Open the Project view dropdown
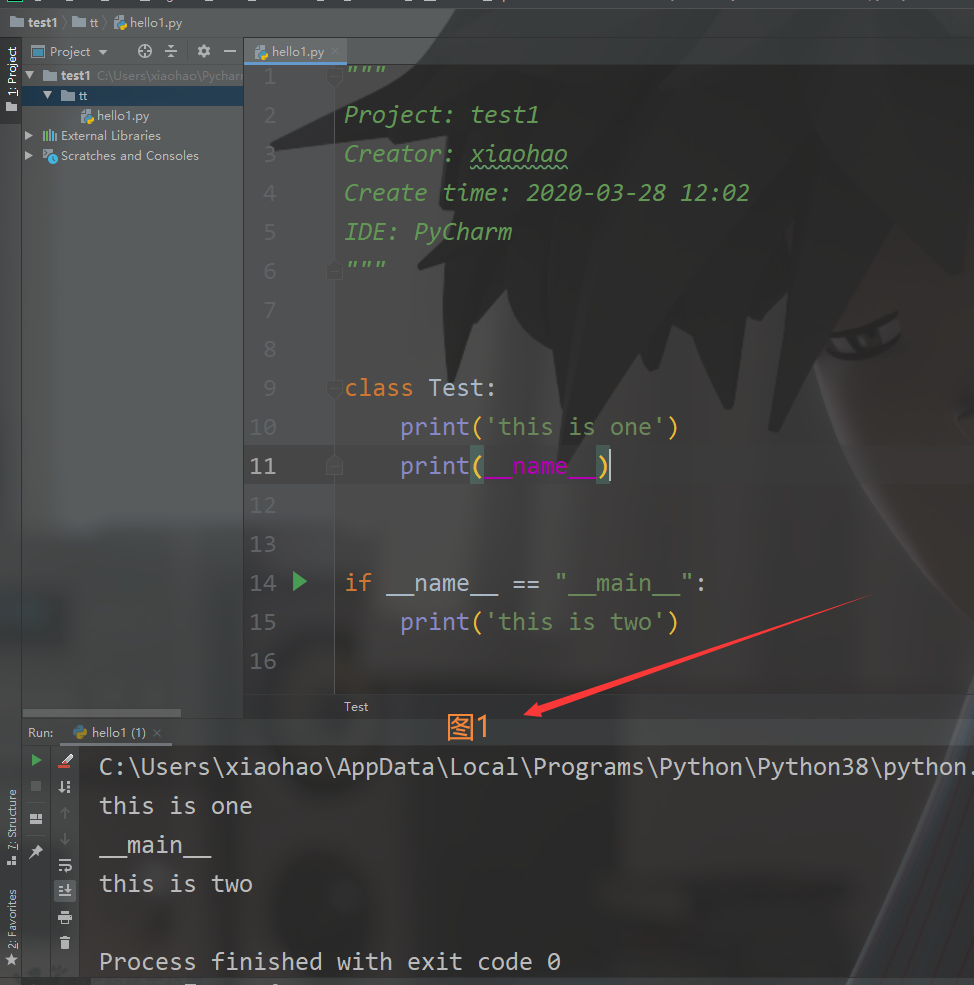Image resolution: width=974 pixels, height=985 pixels. (77, 51)
